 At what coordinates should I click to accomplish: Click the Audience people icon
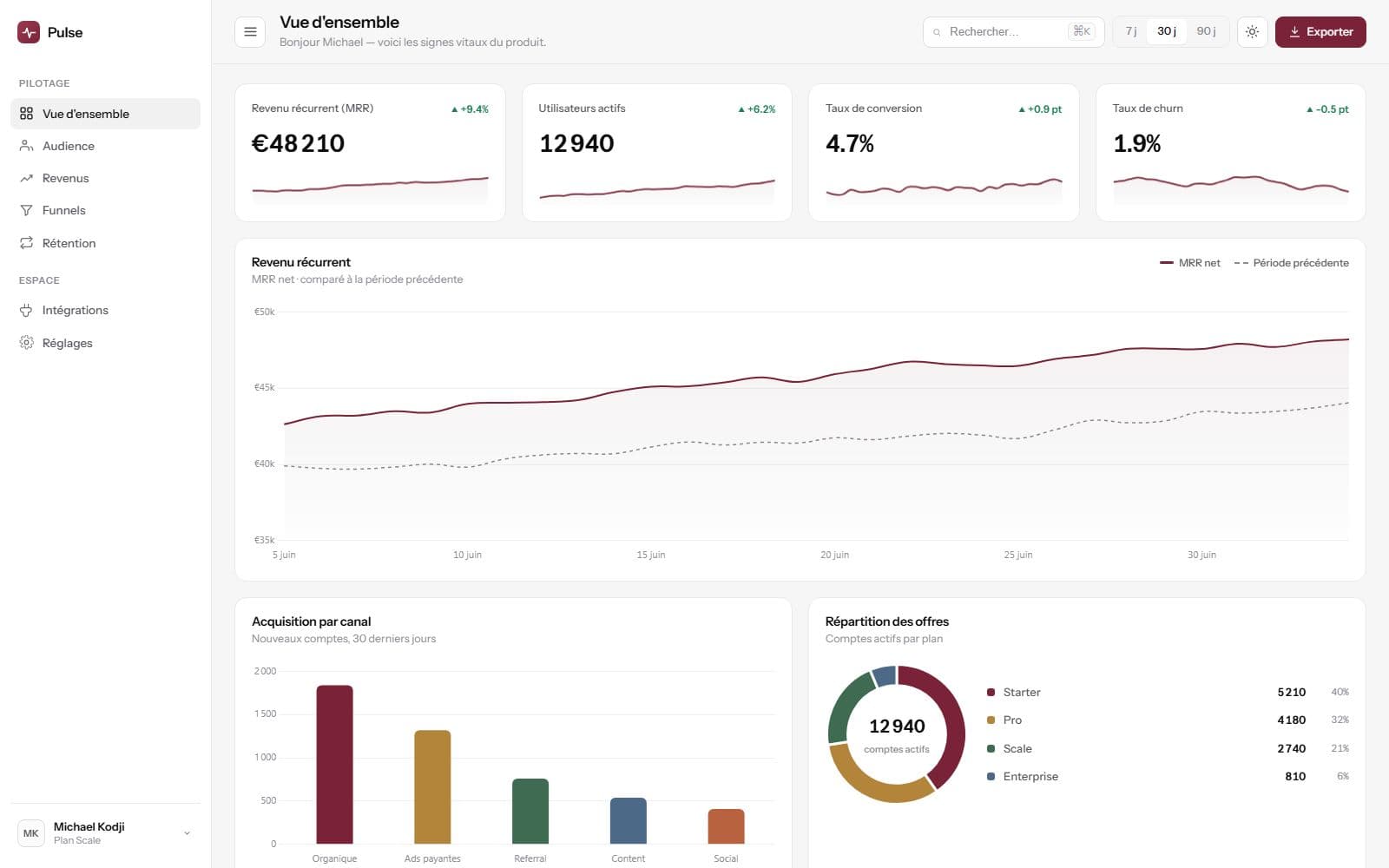point(26,146)
